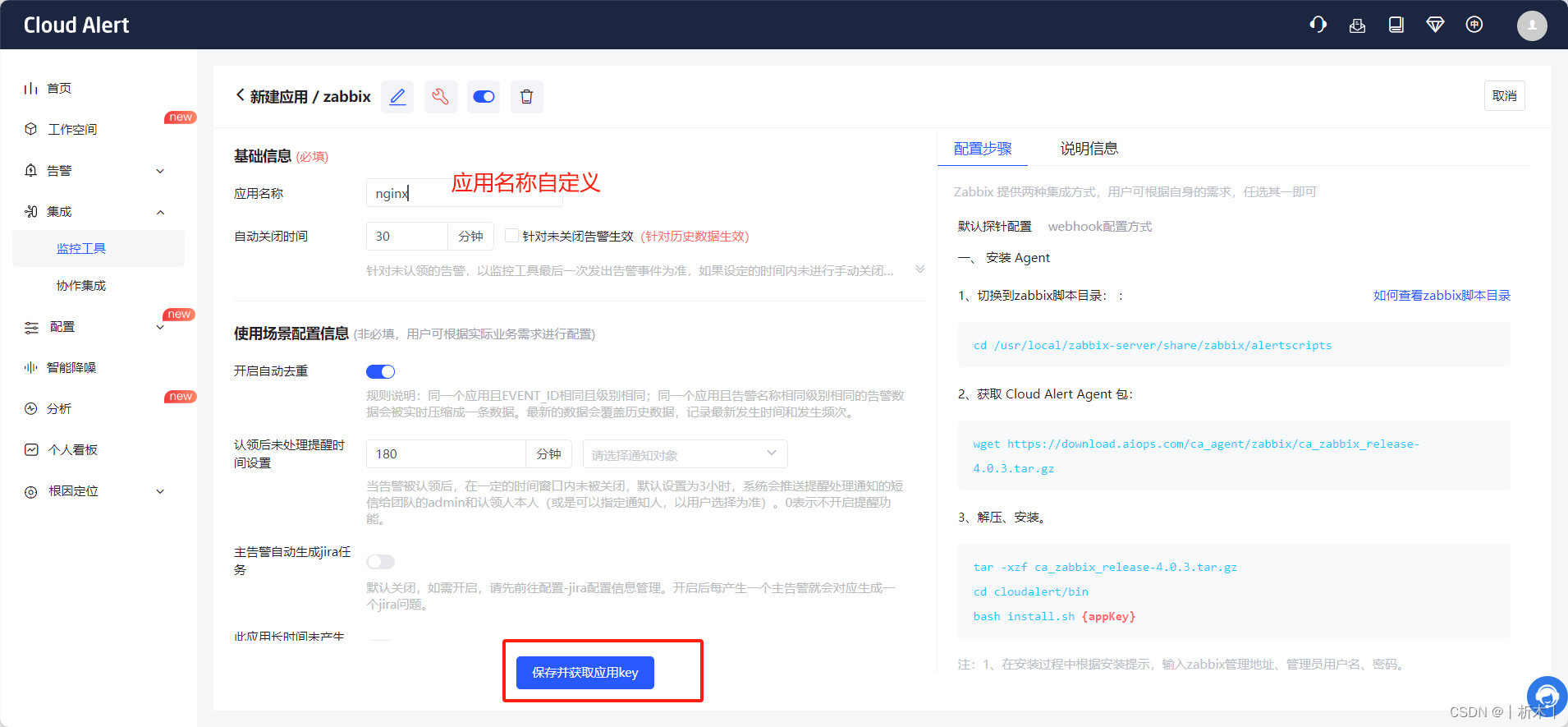Expand the 告警 sidebar menu
The image size is (1568, 727).
pyautogui.click(x=160, y=171)
